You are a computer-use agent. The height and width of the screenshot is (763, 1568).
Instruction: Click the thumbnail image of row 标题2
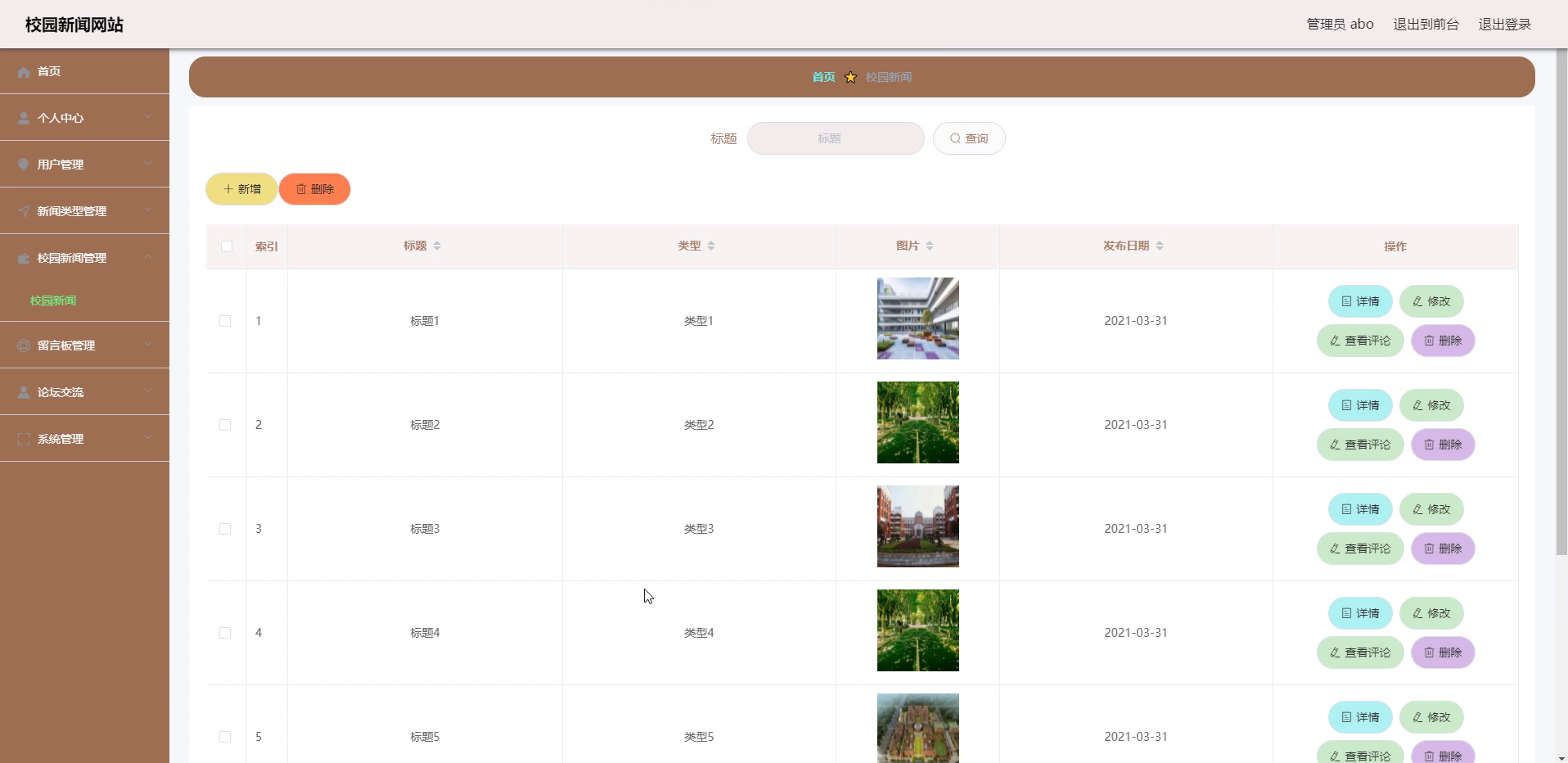918,422
